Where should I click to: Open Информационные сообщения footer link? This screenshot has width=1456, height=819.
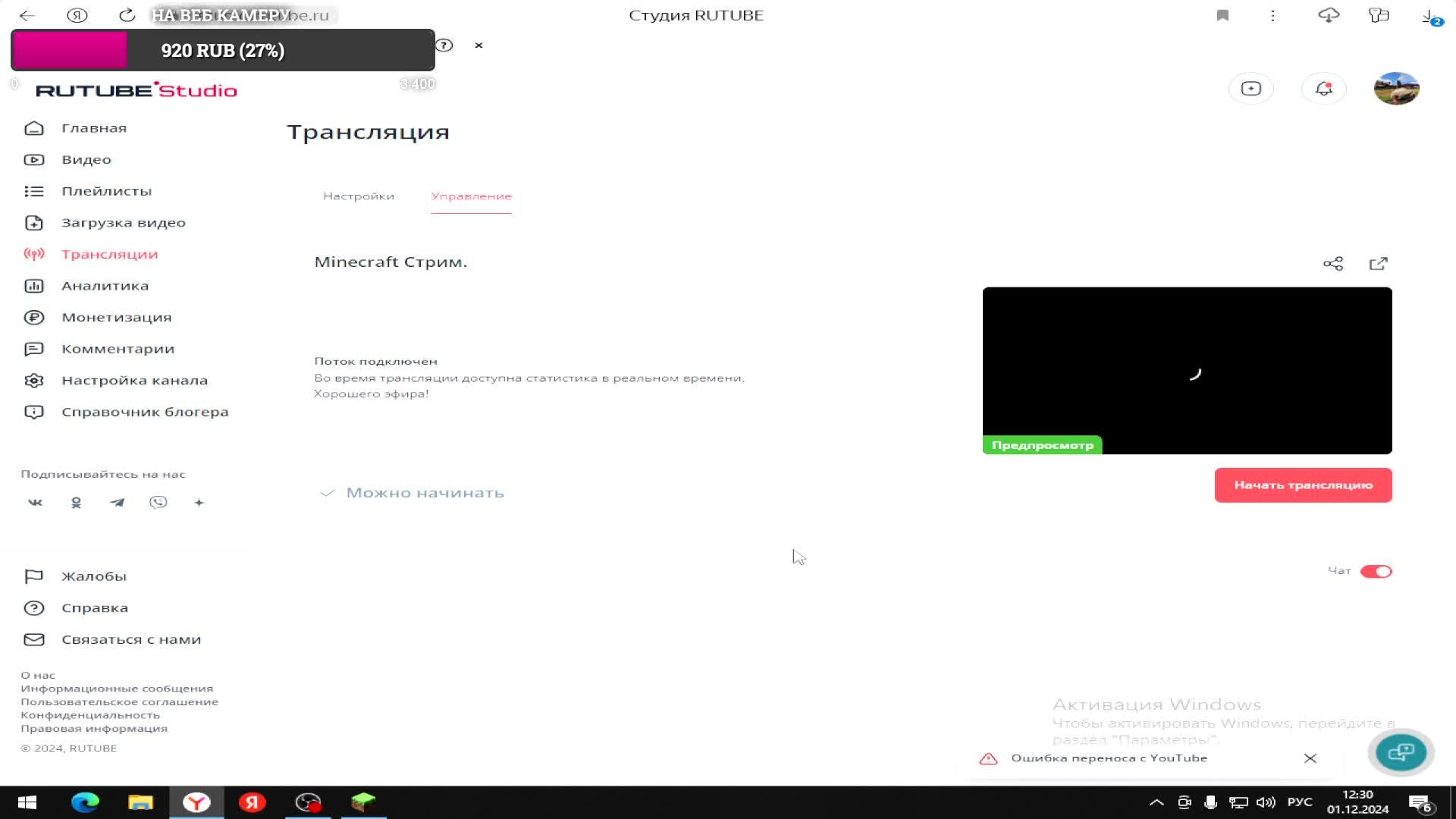117,689
